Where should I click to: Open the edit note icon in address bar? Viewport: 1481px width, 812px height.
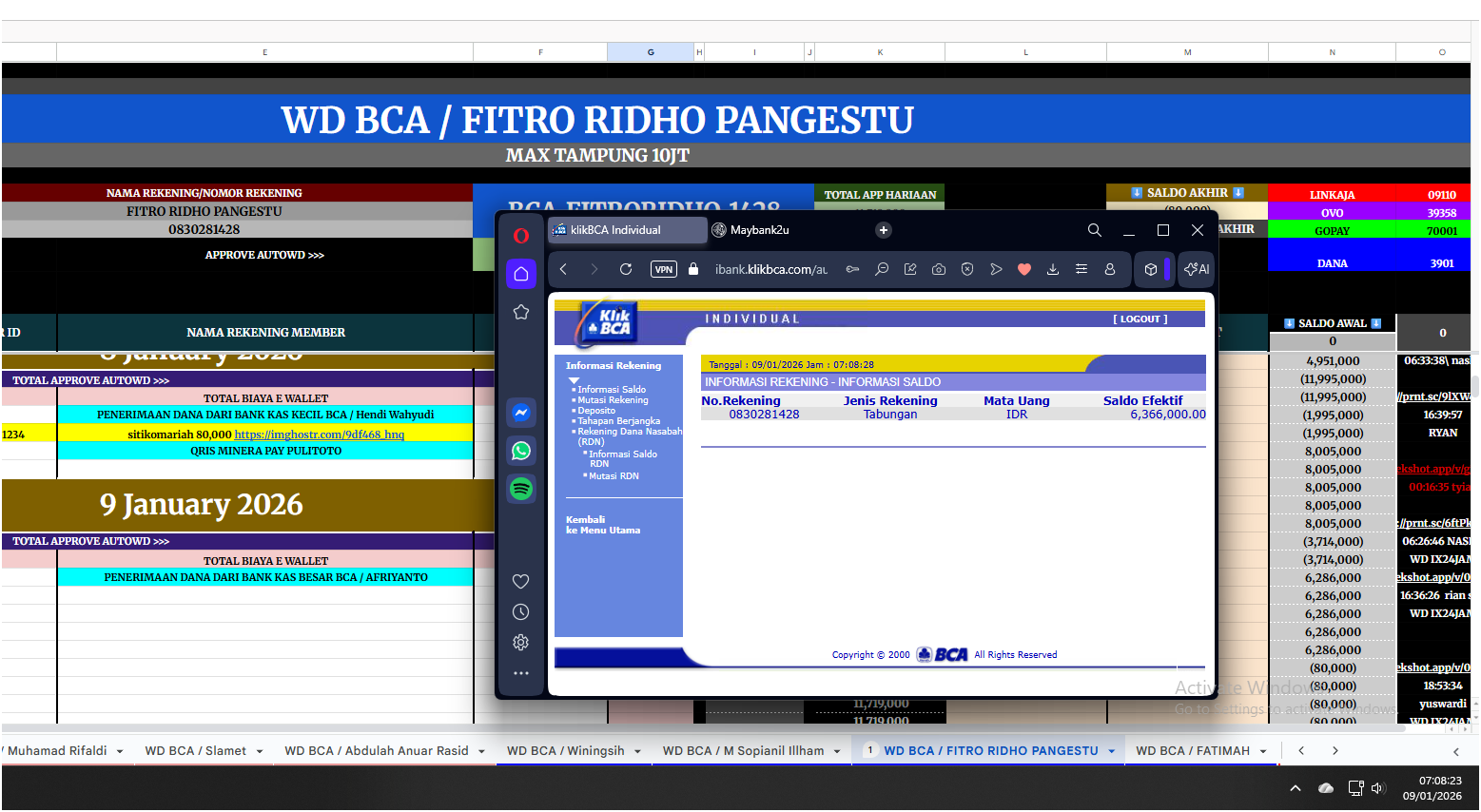910,269
